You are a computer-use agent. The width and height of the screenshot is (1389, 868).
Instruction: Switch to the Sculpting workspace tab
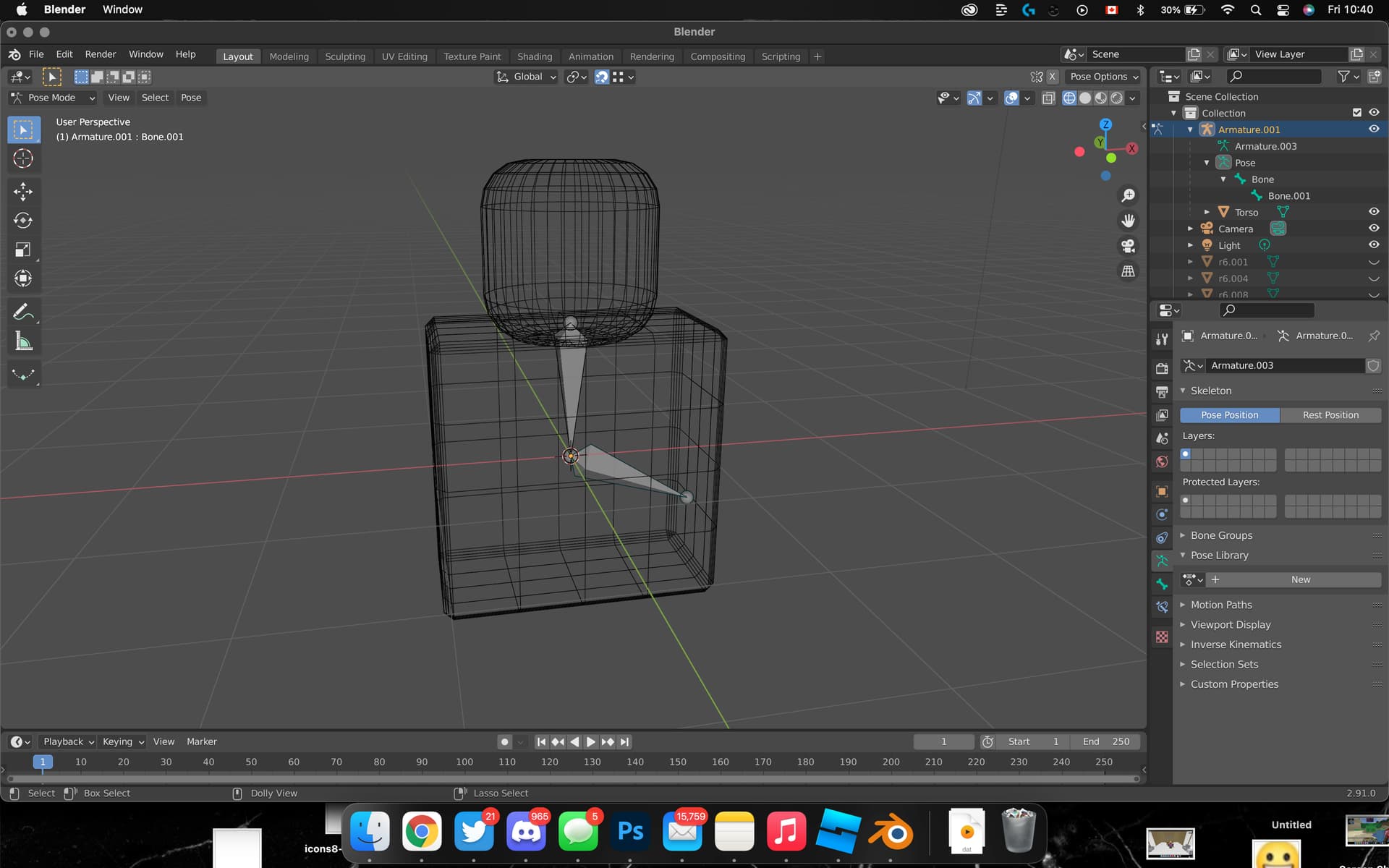pyautogui.click(x=345, y=56)
